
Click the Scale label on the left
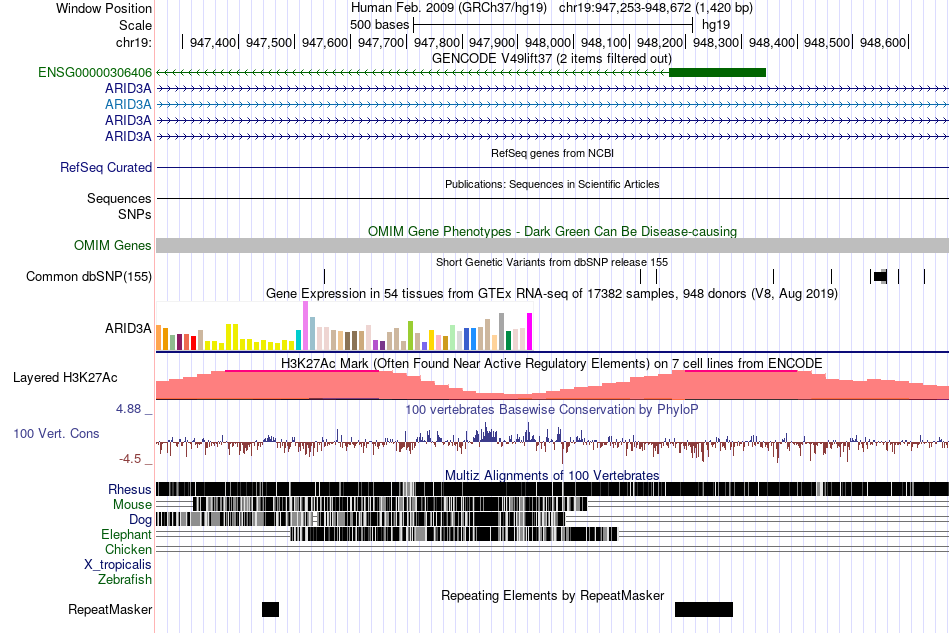[135, 25]
